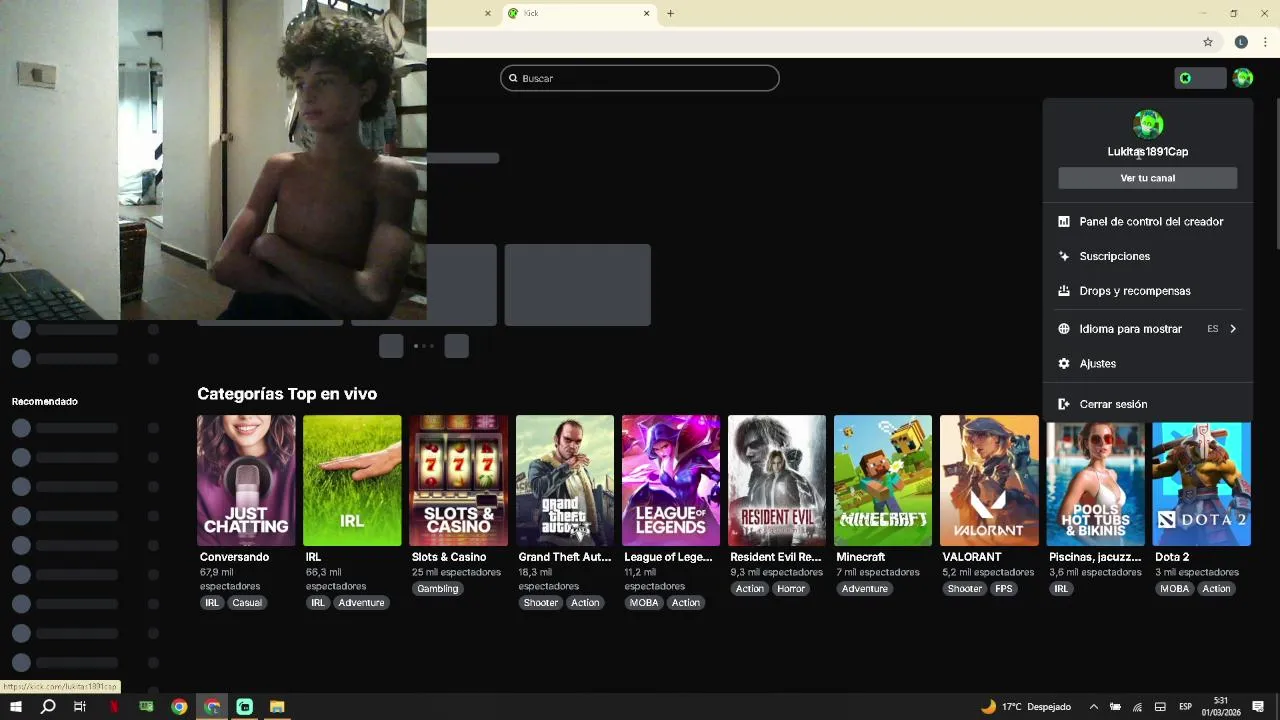Click the Casual tag under Conversando
This screenshot has height=720, width=1280.
point(247,603)
